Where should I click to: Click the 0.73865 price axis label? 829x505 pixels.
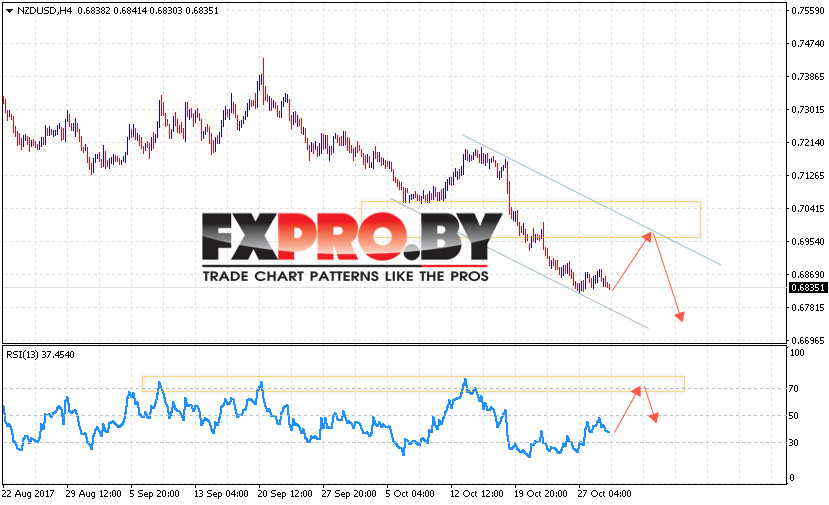(808, 77)
